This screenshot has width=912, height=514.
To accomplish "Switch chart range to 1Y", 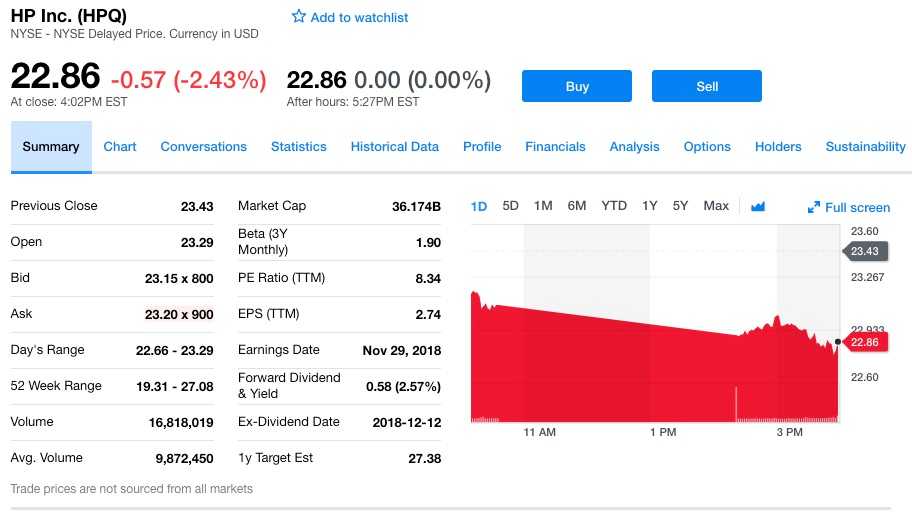I will [649, 206].
